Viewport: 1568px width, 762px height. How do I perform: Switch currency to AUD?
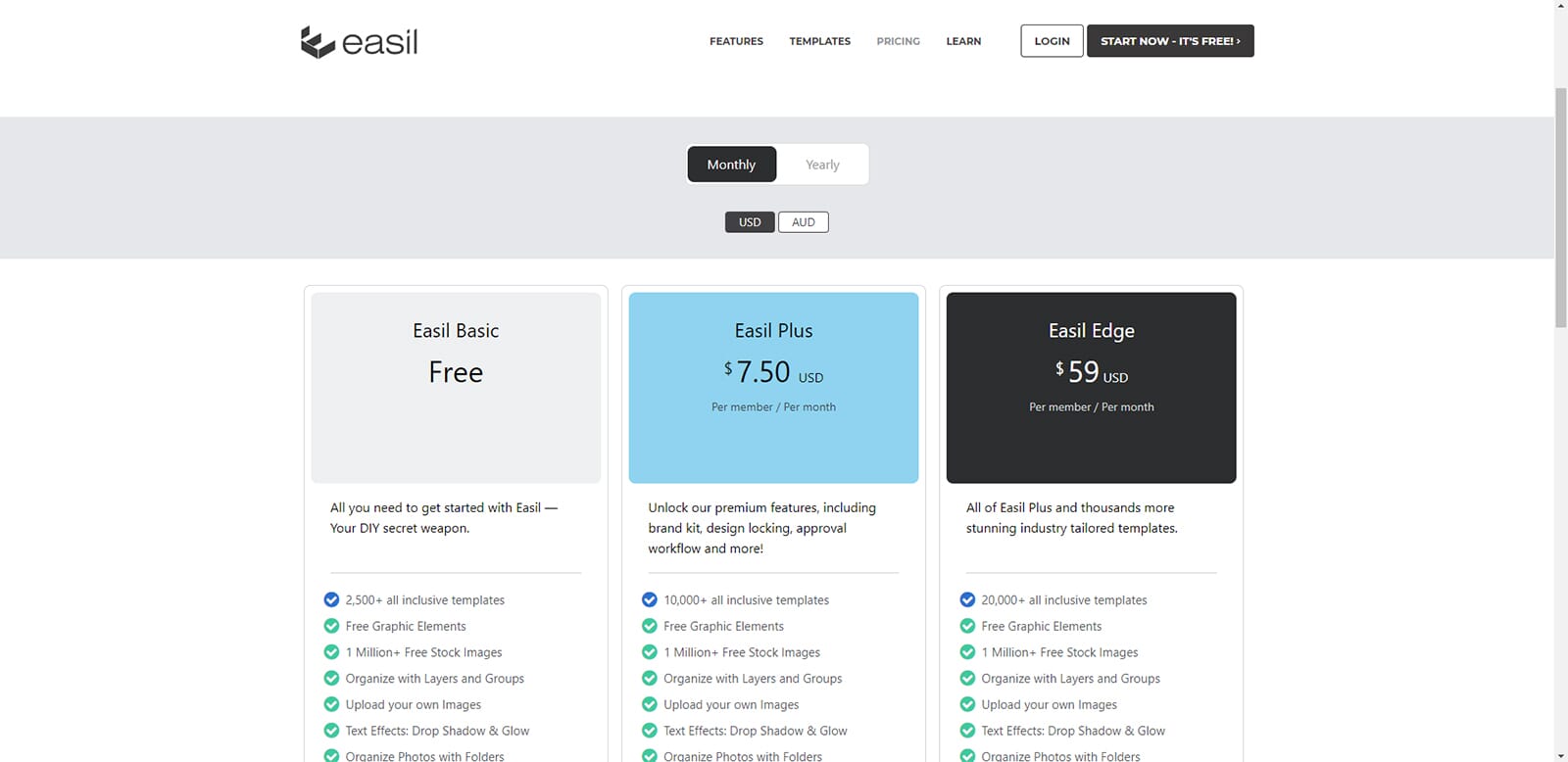804,222
